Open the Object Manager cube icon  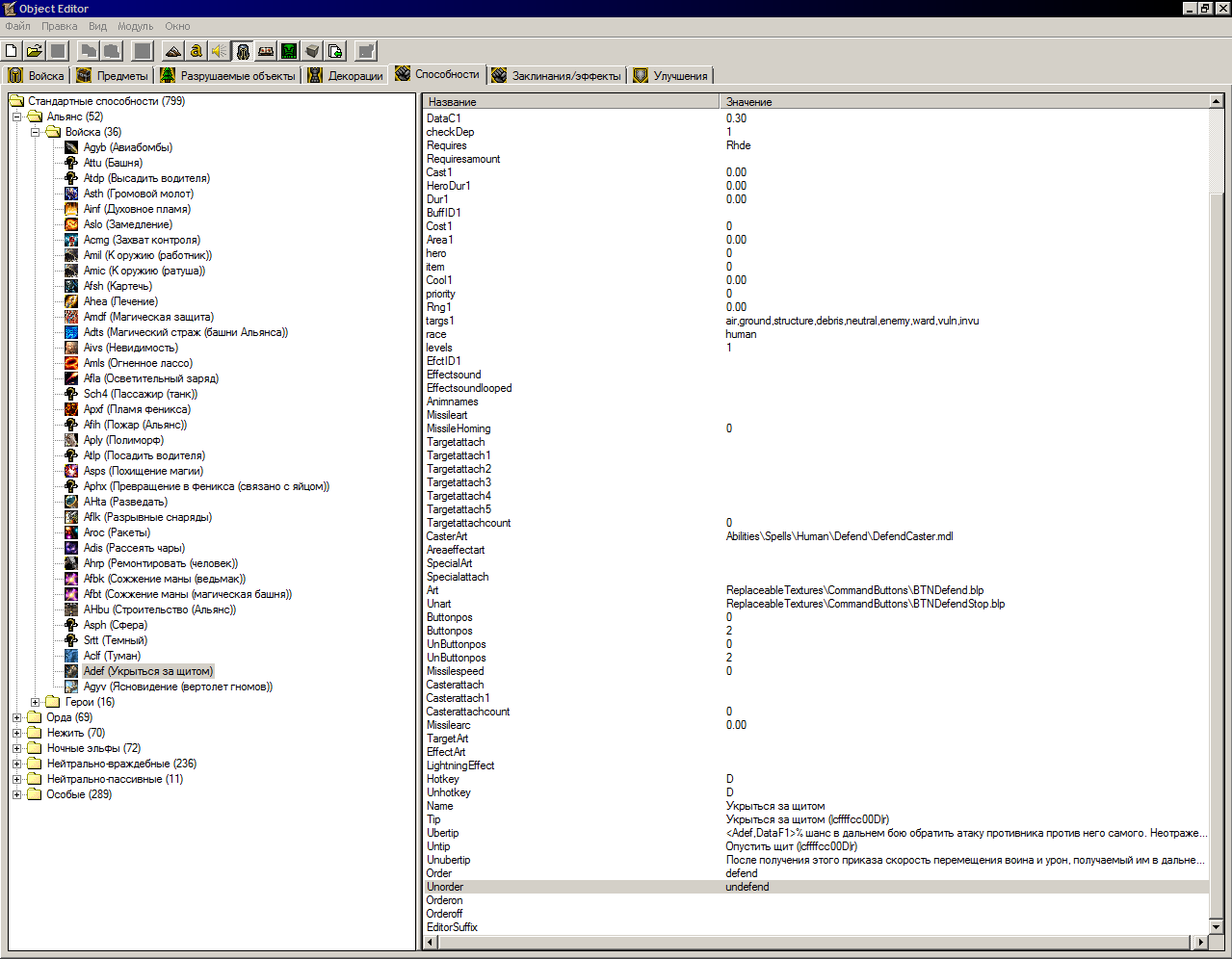click(x=312, y=51)
